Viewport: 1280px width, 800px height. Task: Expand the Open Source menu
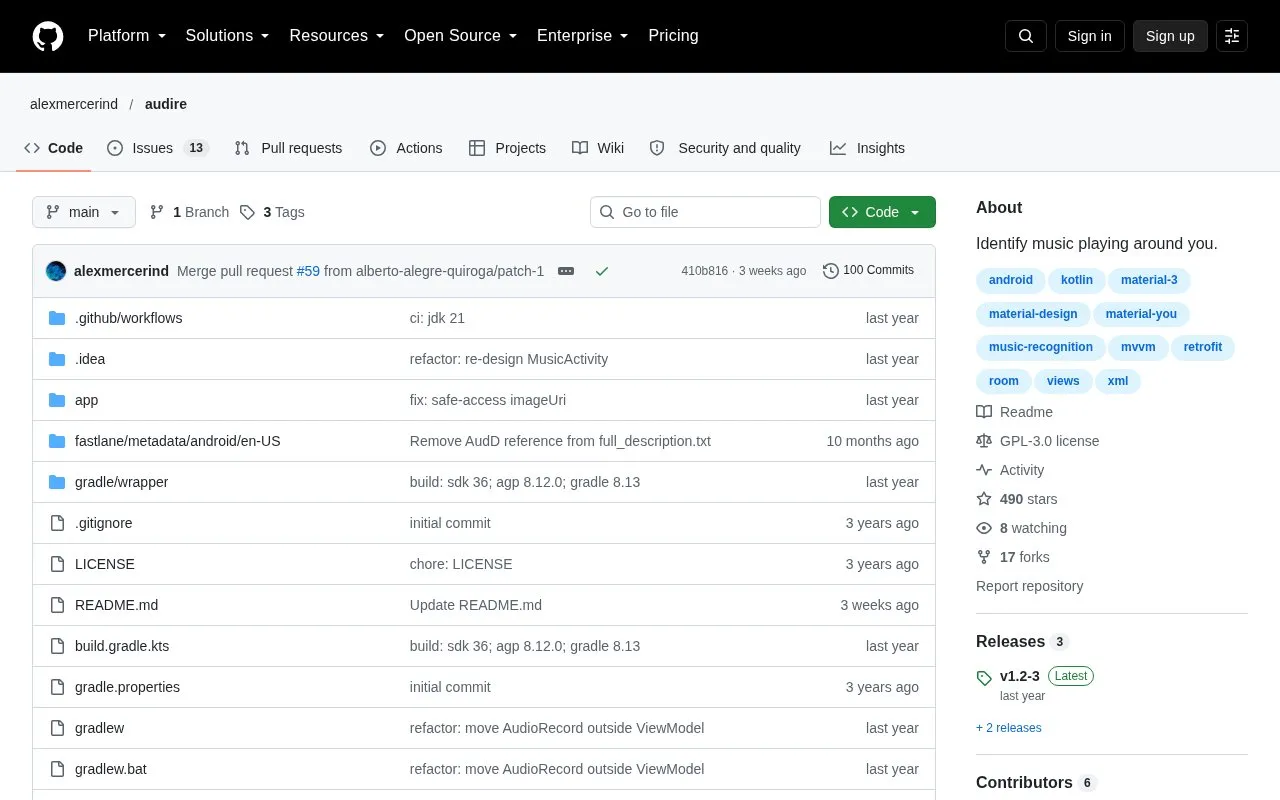[x=460, y=36]
